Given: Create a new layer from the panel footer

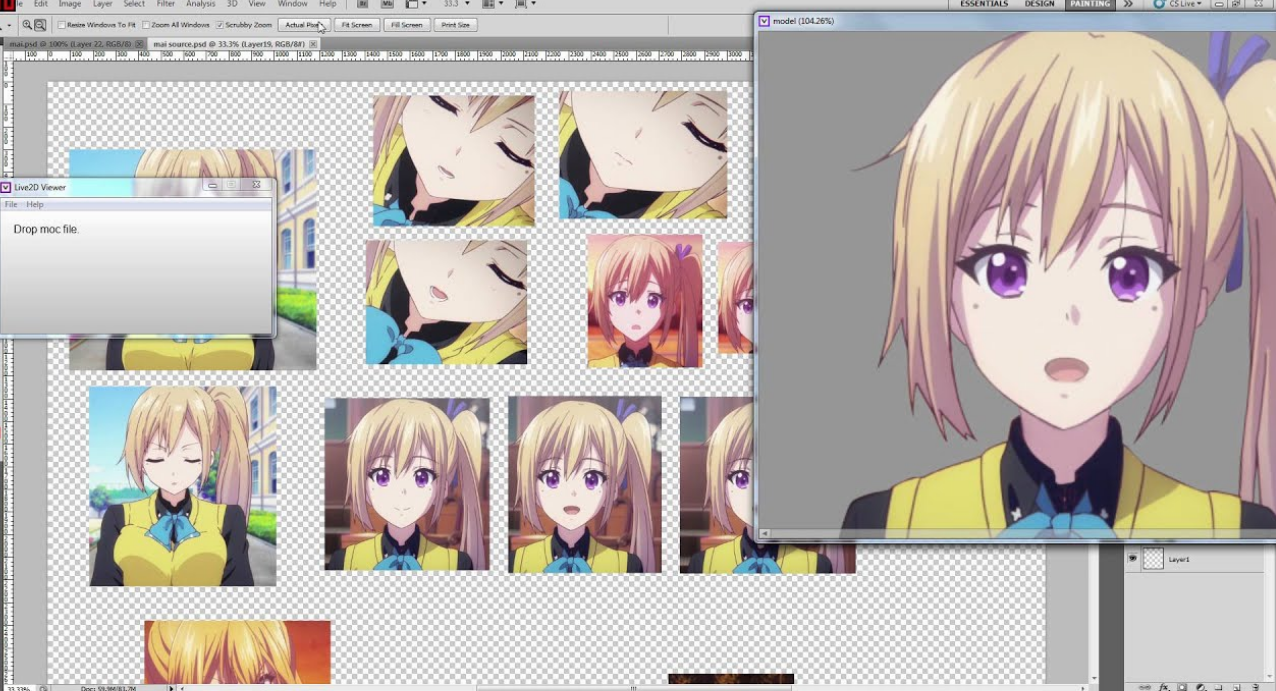Looking at the screenshot, I should pos(1239,687).
